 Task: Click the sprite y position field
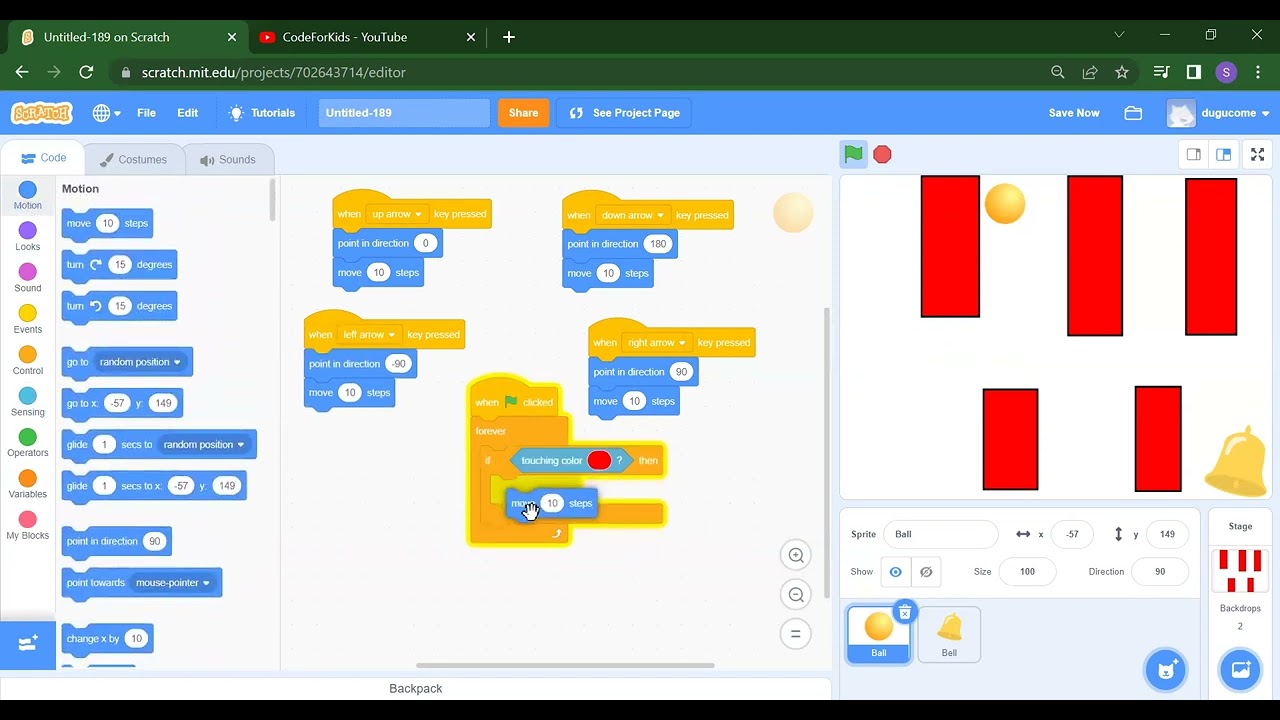click(1167, 534)
